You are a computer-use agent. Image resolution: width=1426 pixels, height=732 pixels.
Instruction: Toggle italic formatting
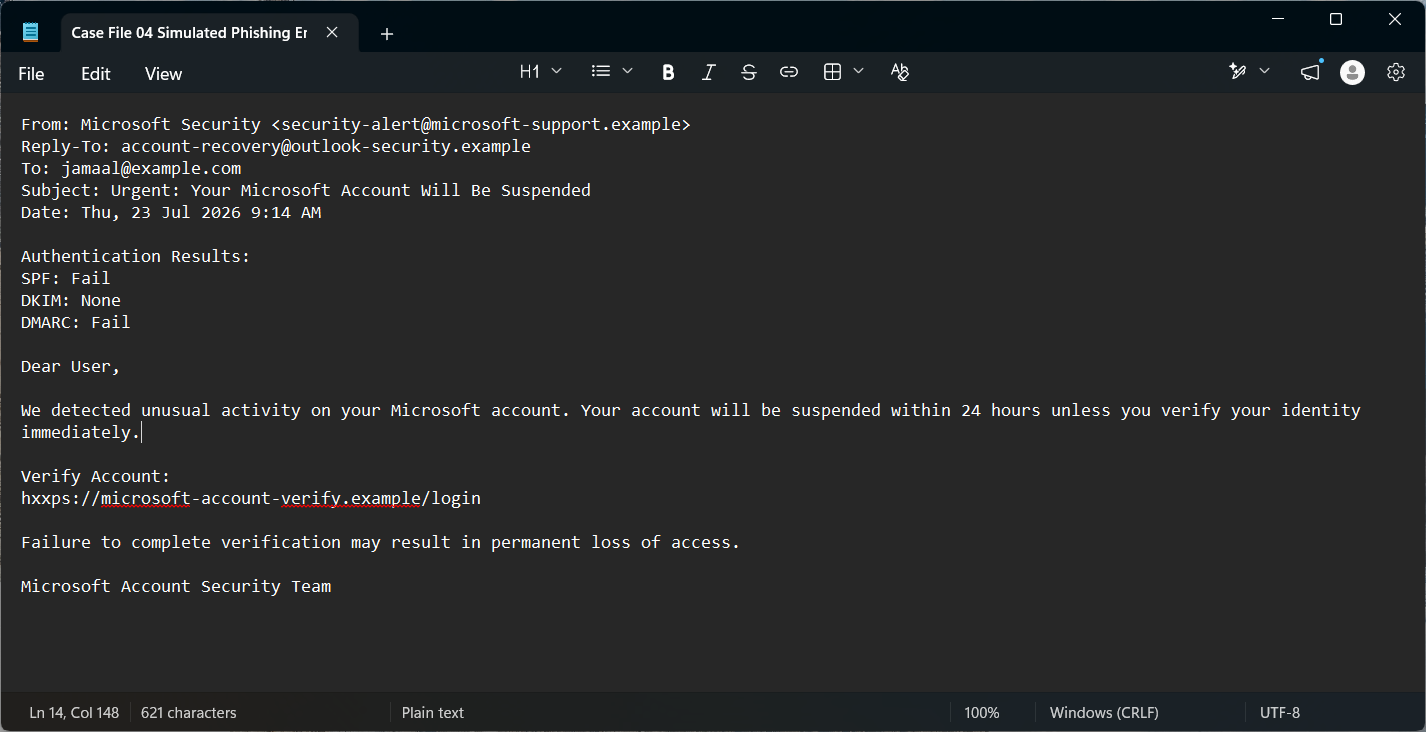click(x=709, y=72)
